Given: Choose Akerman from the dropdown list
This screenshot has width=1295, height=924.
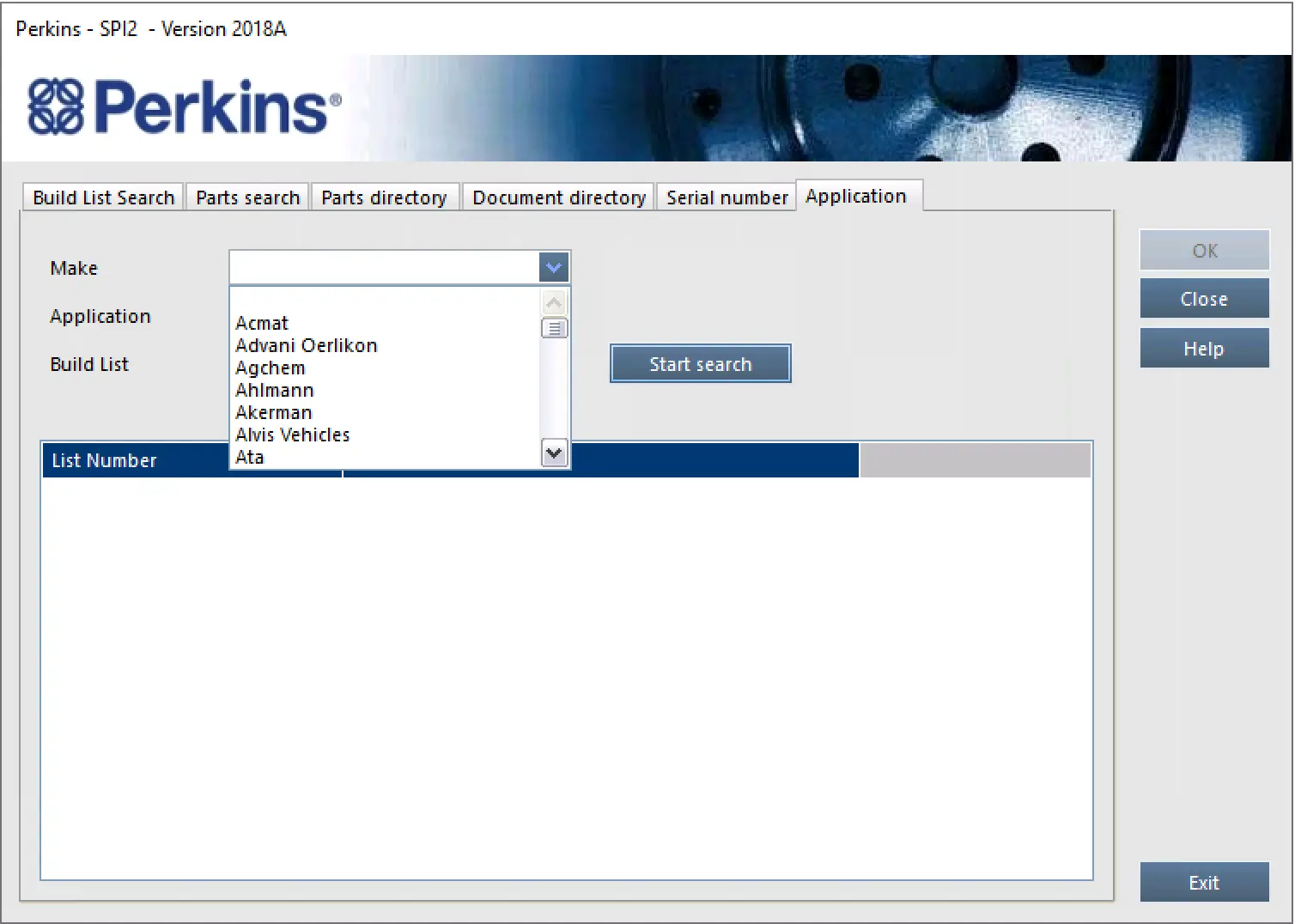Looking at the screenshot, I should pyautogui.click(x=273, y=413).
